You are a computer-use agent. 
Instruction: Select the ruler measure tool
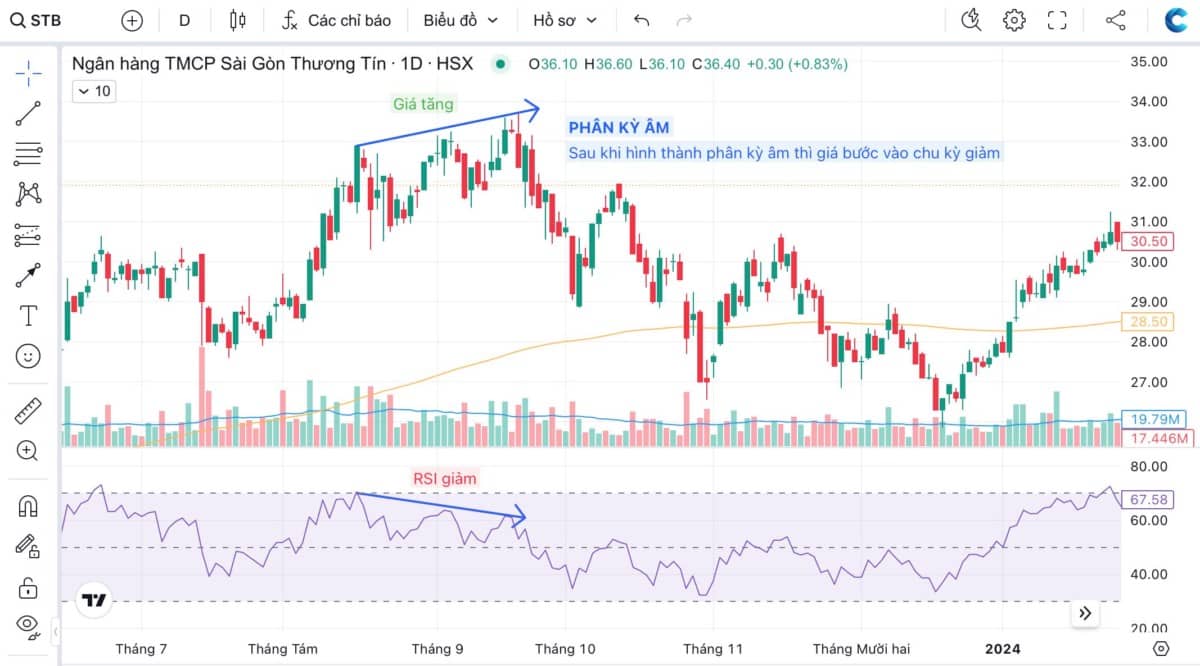pyautogui.click(x=28, y=410)
